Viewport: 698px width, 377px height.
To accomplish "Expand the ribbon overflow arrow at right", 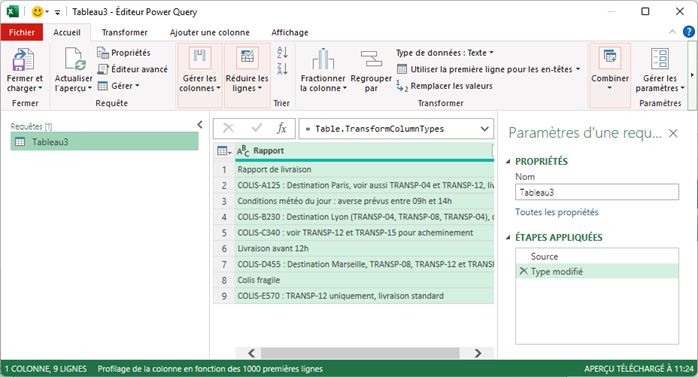I will click(692, 75).
